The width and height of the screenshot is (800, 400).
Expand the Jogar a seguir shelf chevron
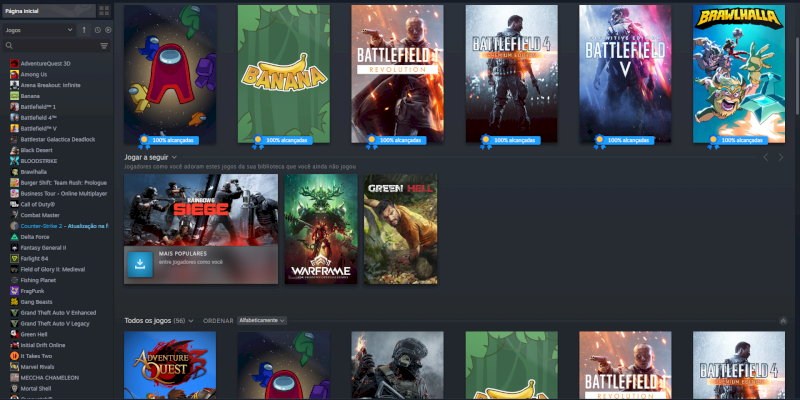[x=174, y=157]
